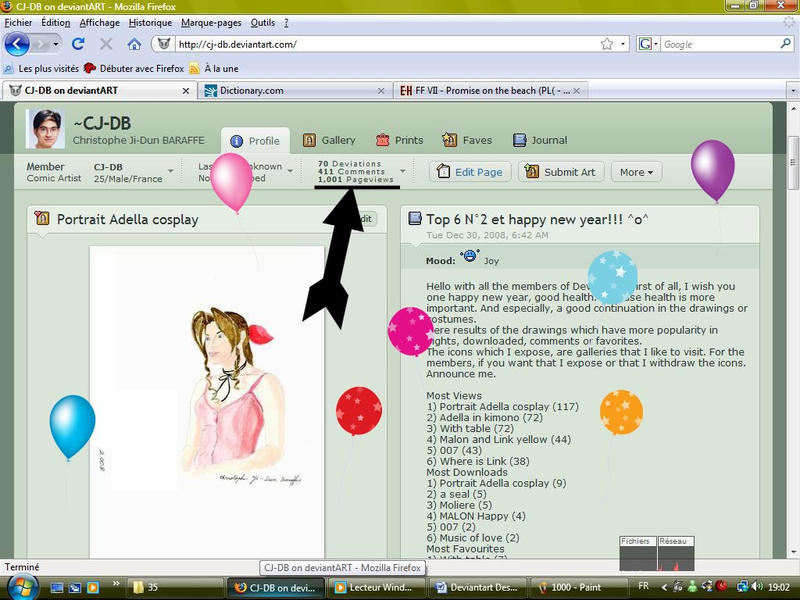This screenshot has height=600, width=800.
Task: Go back using Firefox back arrow
Action: (x=17, y=44)
